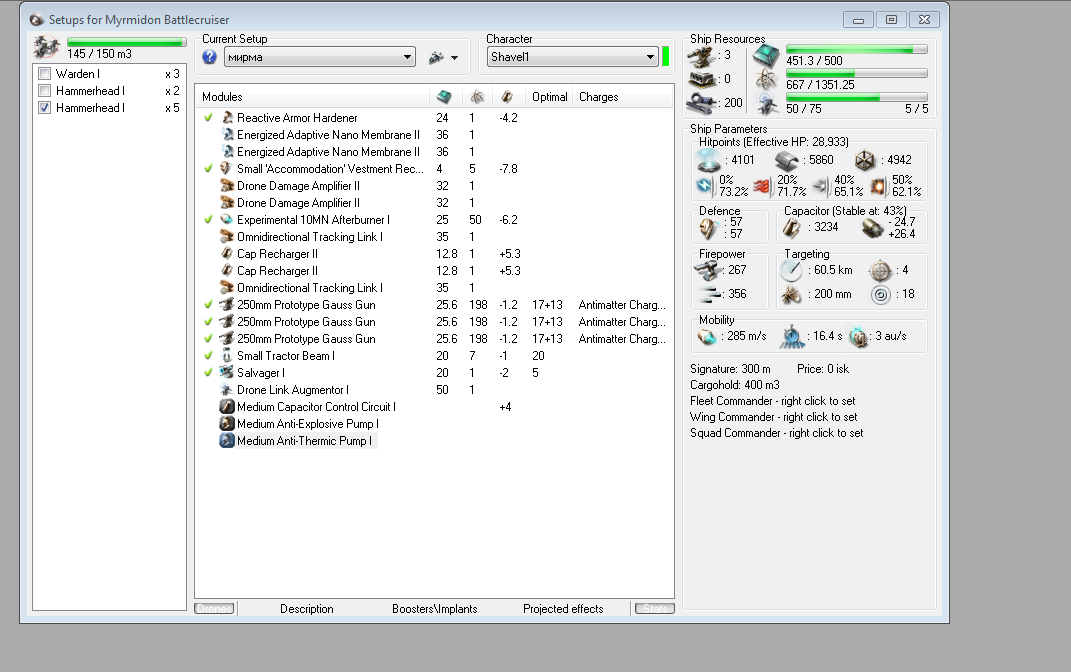Screen dimensions: 1071x672
Task: Click the explosive resistance icon at 62.1%
Action: point(878,186)
